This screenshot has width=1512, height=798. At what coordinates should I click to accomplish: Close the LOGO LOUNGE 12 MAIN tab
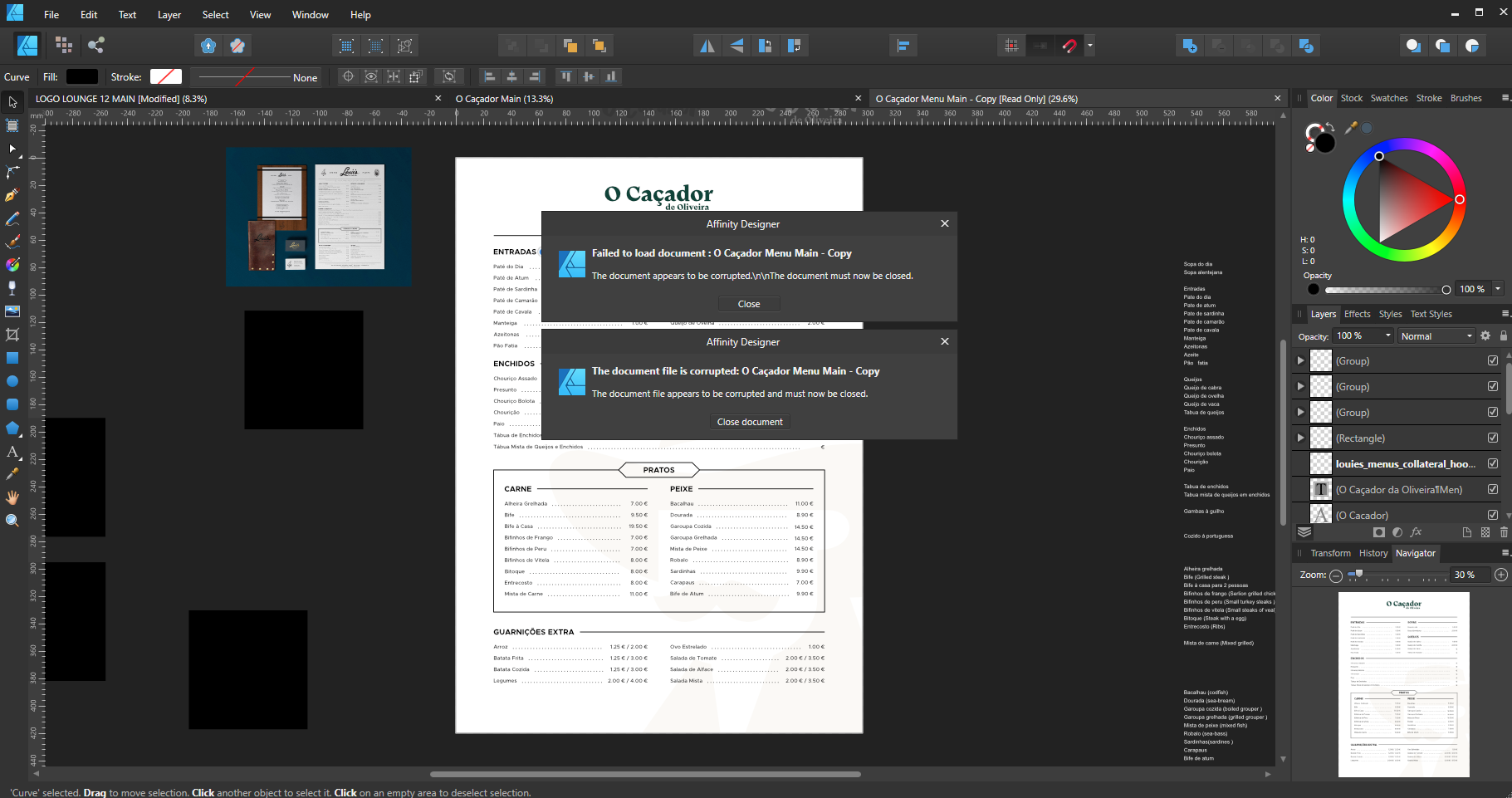tap(438, 99)
